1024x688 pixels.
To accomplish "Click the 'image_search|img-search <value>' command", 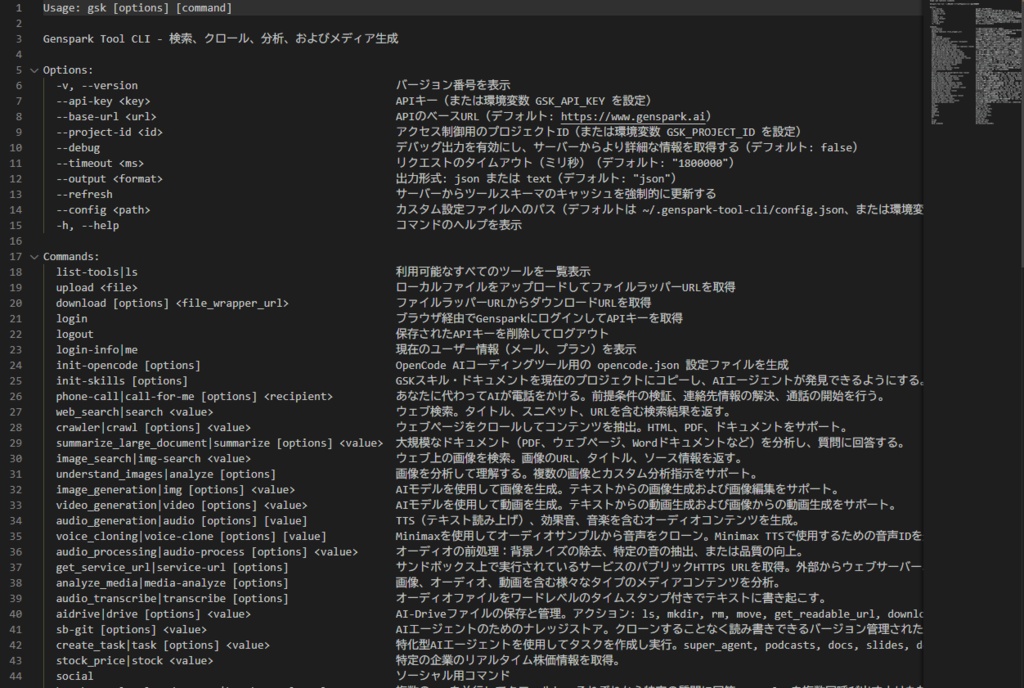I will coord(153,458).
